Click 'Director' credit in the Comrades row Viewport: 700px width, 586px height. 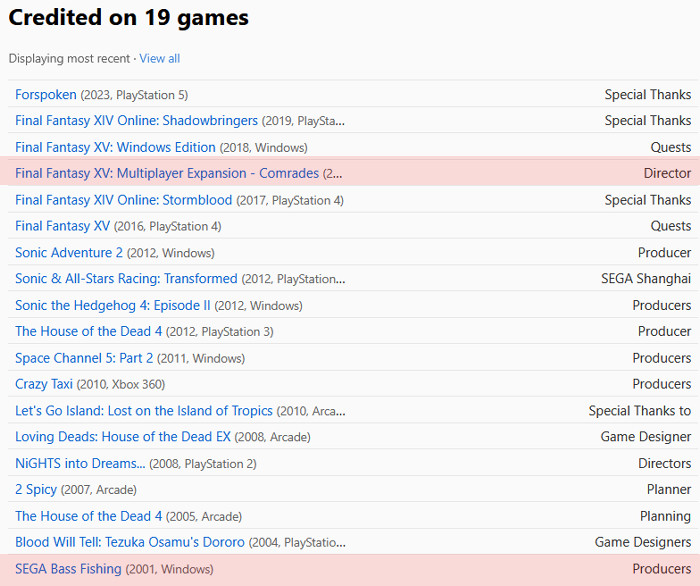[667, 173]
